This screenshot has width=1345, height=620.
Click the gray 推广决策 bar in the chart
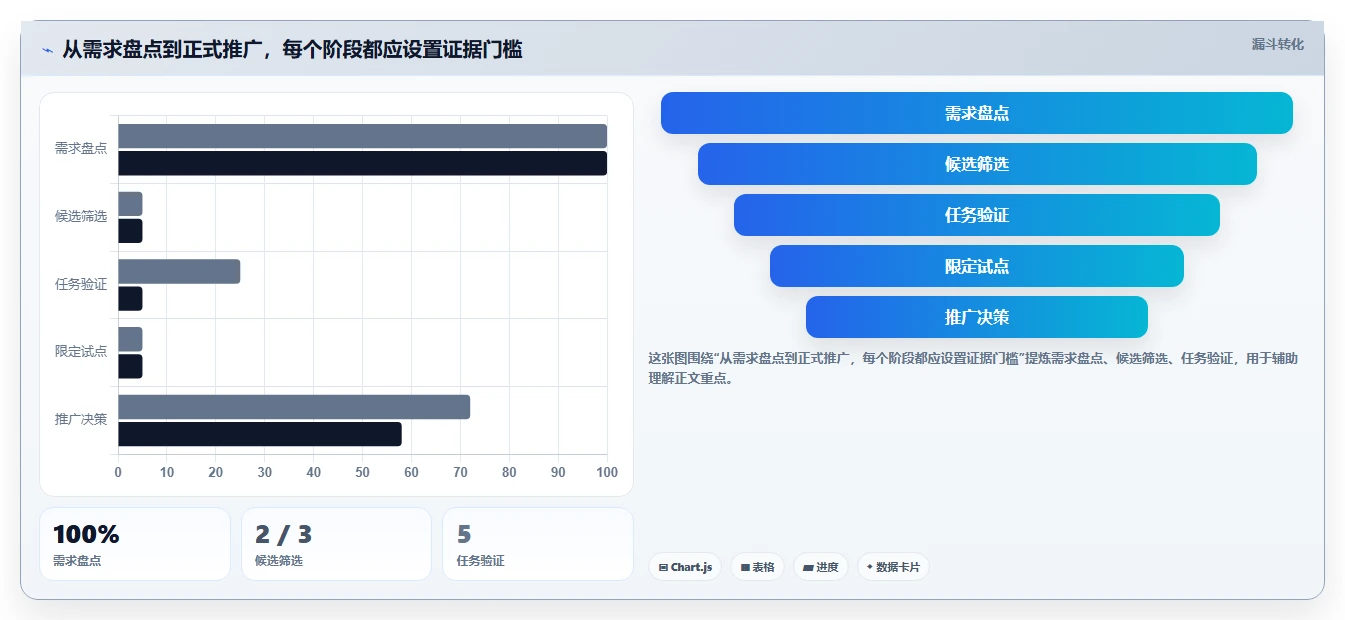pyautogui.click(x=294, y=407)
